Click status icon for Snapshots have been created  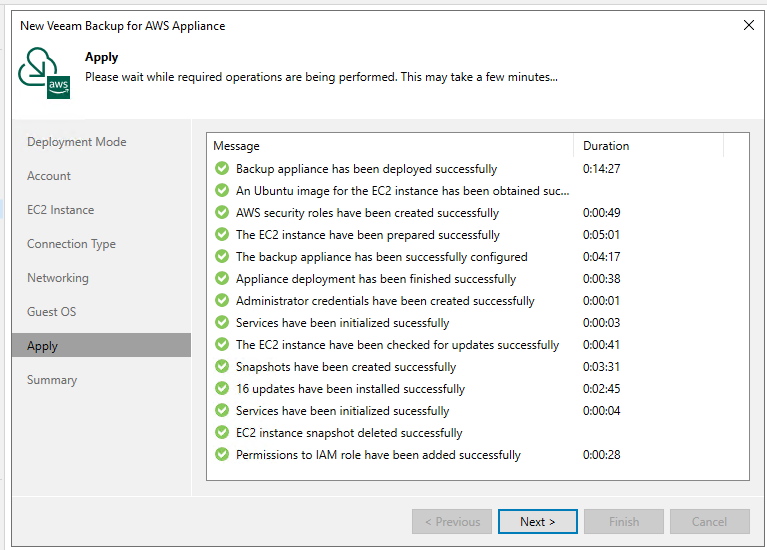[222, 367]
